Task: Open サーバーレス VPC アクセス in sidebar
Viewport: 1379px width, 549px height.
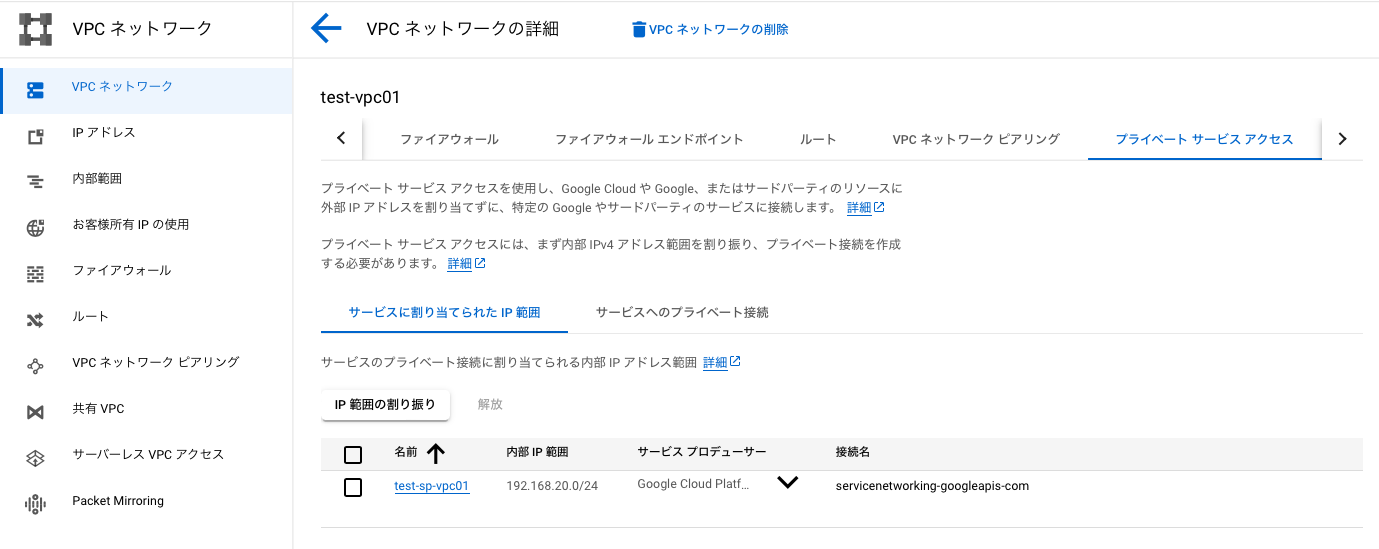Action: 146,455
